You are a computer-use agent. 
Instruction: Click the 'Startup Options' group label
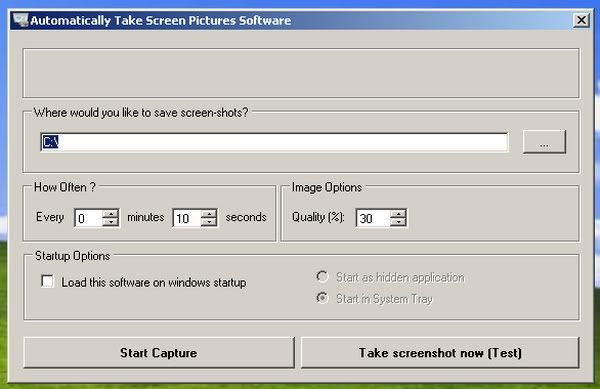(x=72, y=256)
